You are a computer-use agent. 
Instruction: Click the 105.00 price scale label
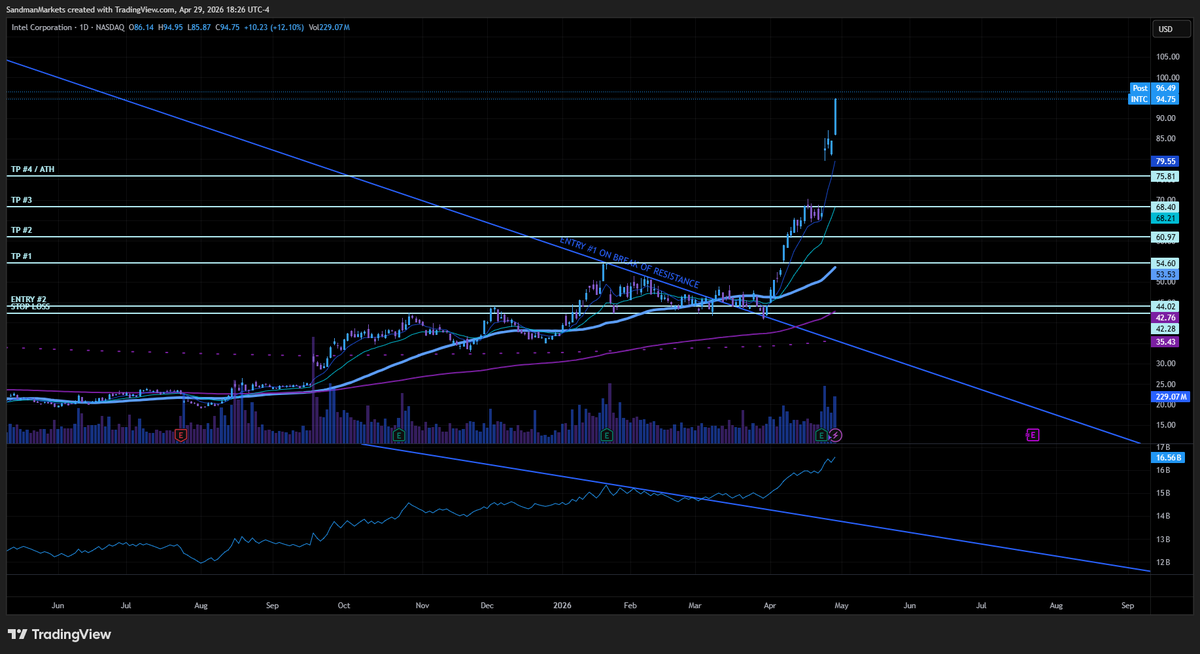(1168, 56)
